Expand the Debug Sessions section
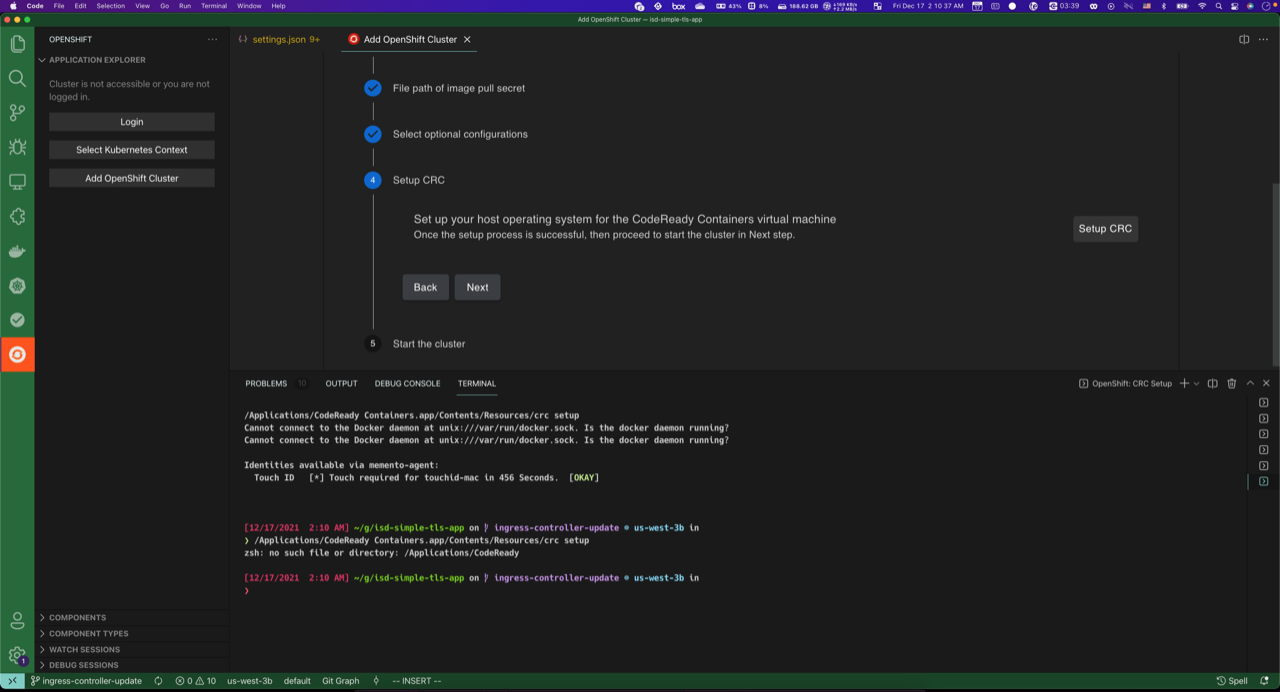The width and height of the screenshot is (1280, 692). click(x=131, y=665)
